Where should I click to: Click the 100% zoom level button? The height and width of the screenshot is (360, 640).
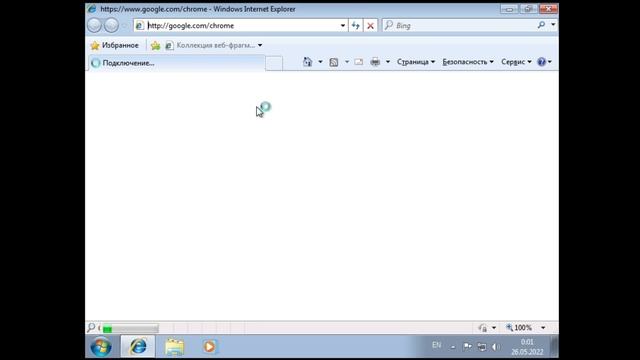[x=519, y=328]
